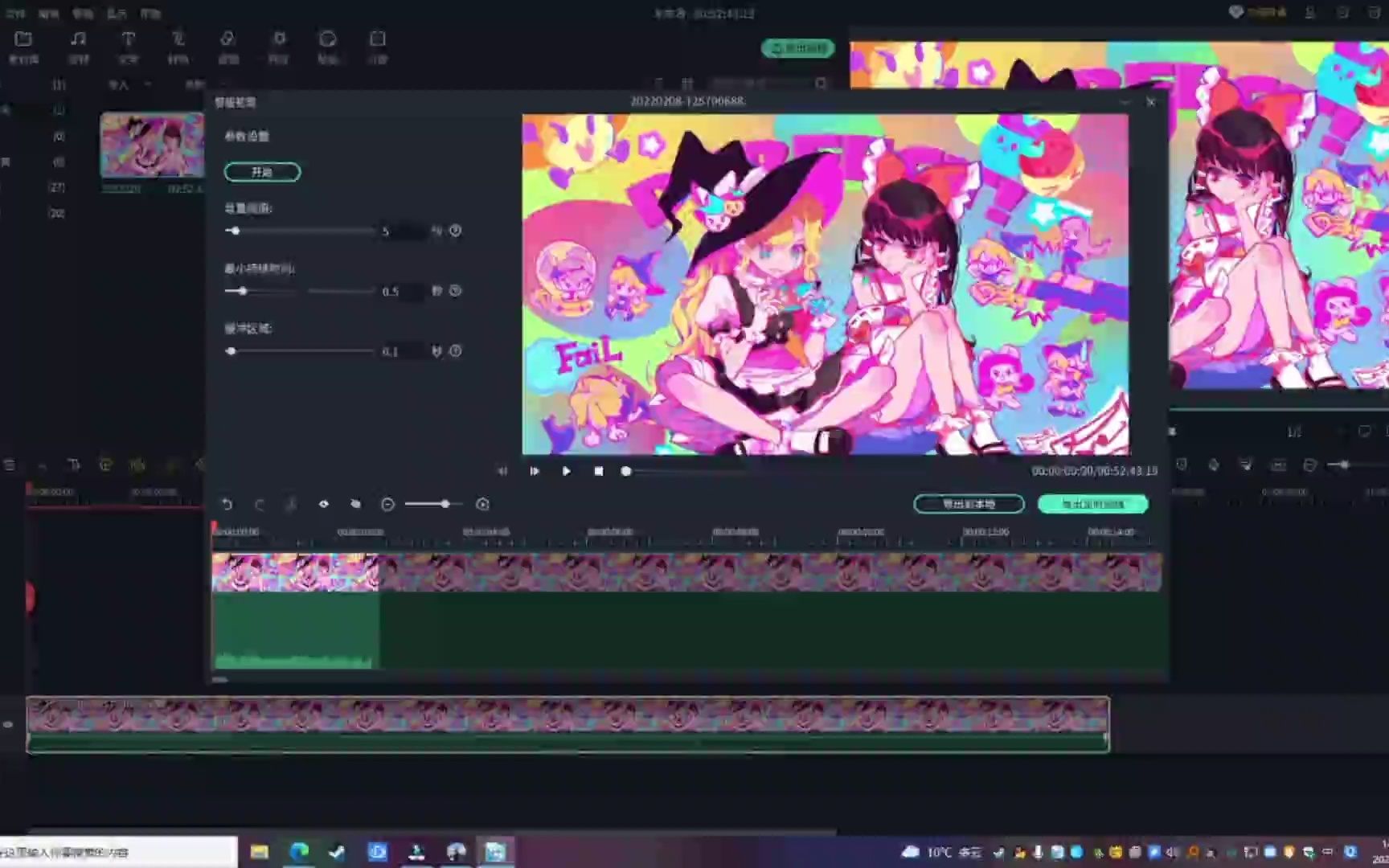Click the 开始 start button in the dialog
Screen dimensions: 1389x868
point(262,172)
